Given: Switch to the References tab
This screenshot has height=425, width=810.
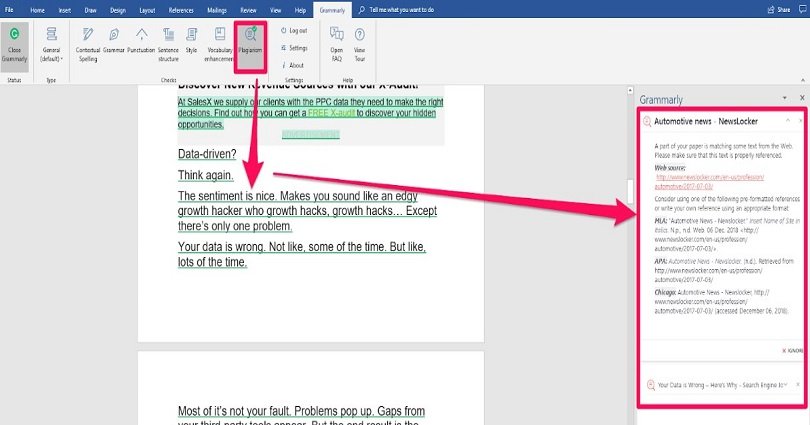Looking at the screenshot, I should click(181, 10).
